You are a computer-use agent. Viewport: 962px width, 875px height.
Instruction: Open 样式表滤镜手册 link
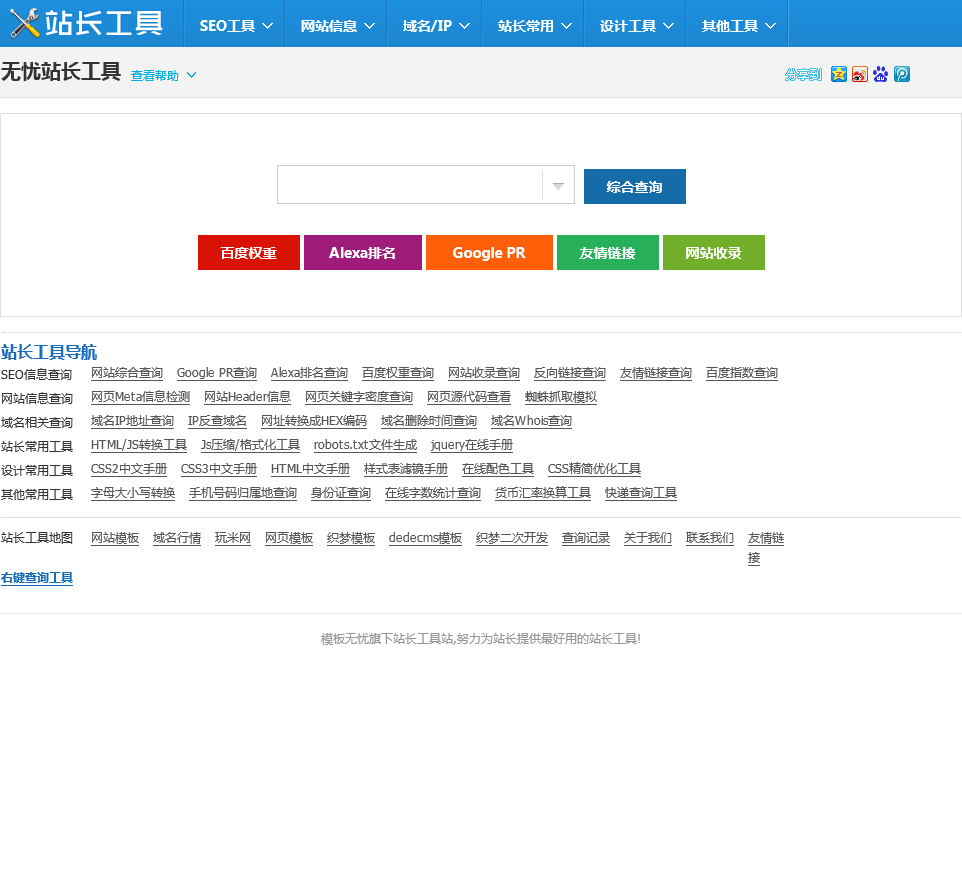[406, 469]
